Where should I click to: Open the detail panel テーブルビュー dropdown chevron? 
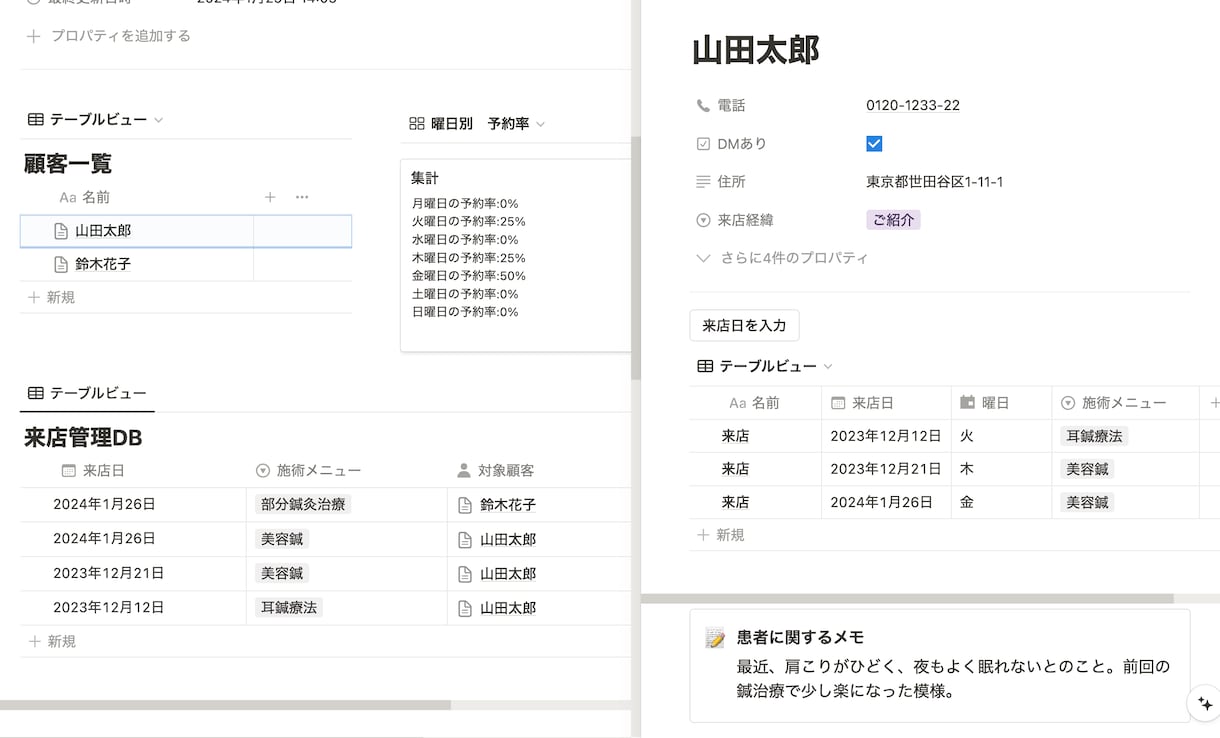point(828,367)
